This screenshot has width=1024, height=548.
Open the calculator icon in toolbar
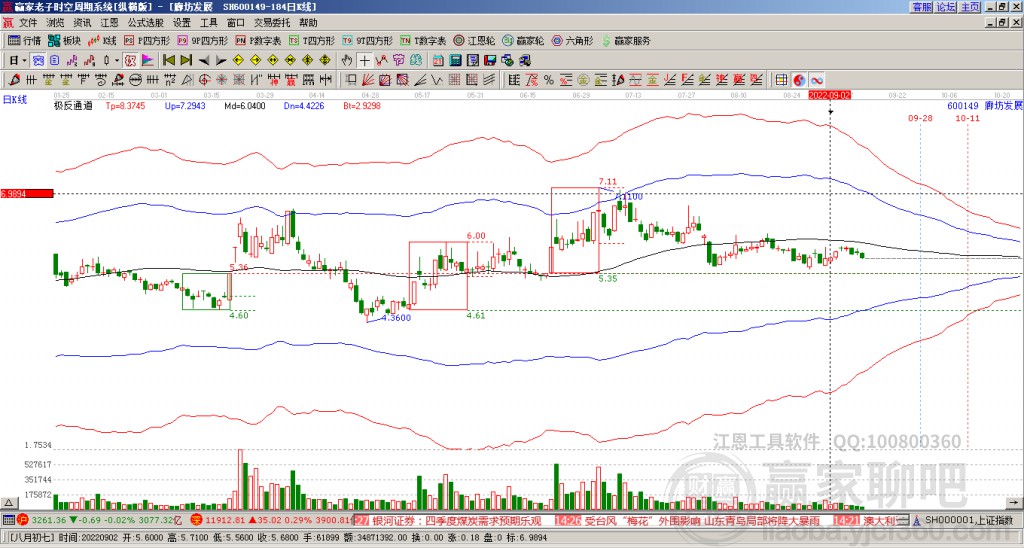tap(456, 61)
